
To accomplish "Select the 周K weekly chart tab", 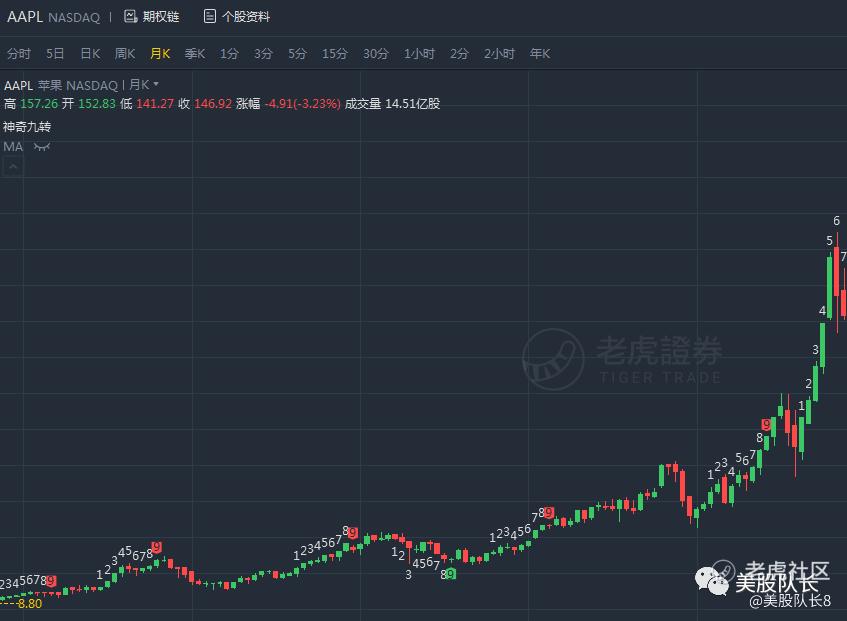I will (125, 53).
